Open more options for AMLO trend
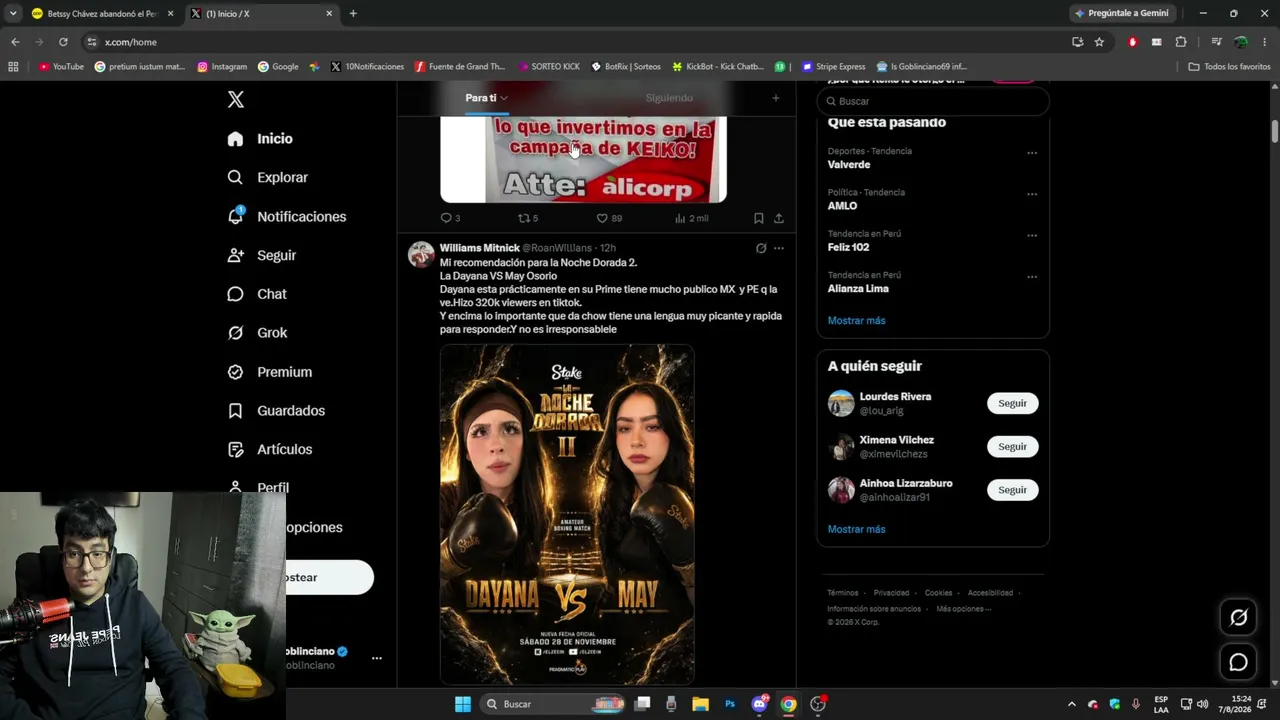 (x=1032, y=194)
